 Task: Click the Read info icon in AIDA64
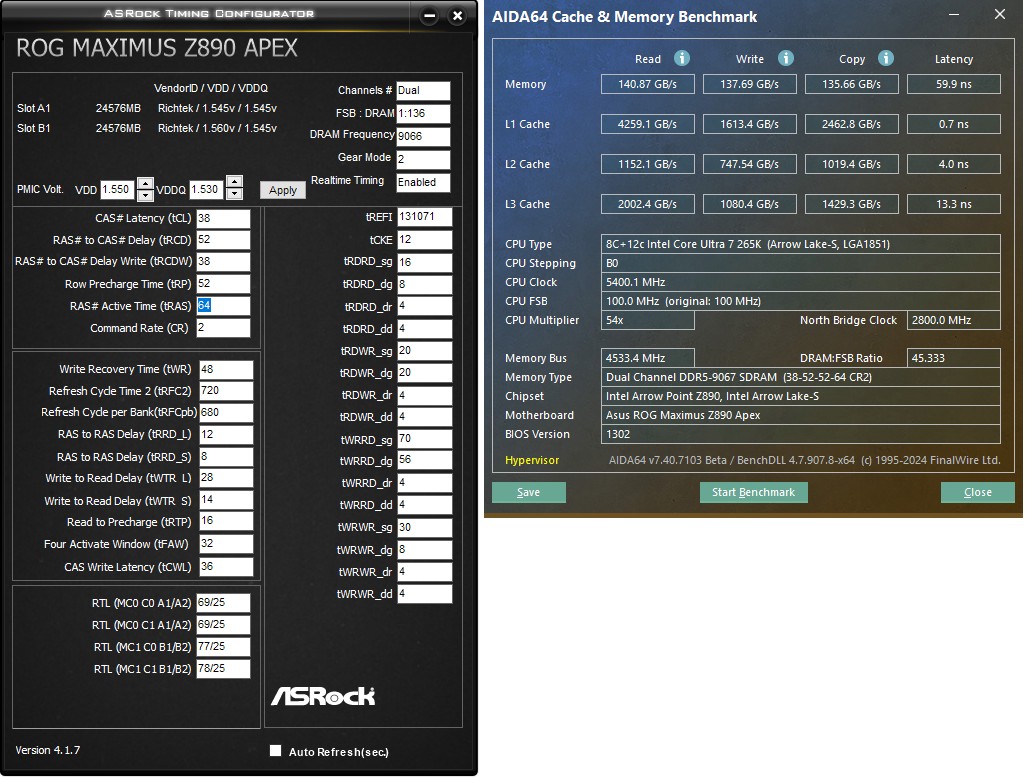682,58
